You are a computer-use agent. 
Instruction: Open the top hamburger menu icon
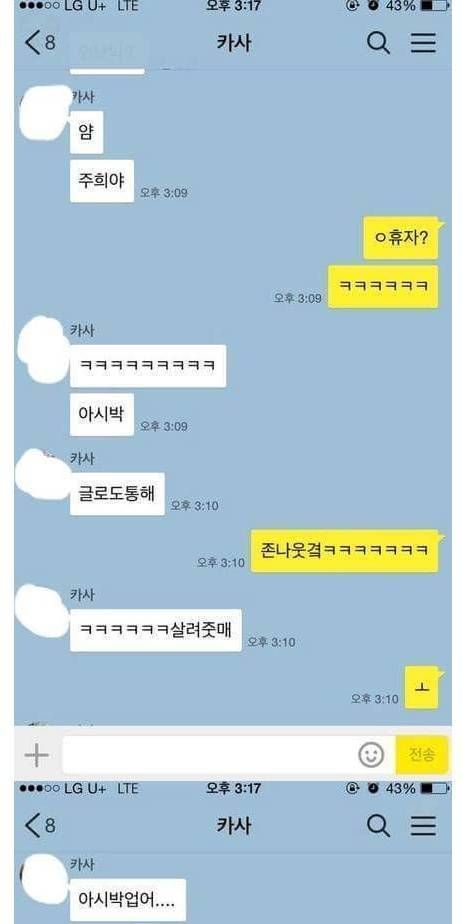[x=423, y=43]
